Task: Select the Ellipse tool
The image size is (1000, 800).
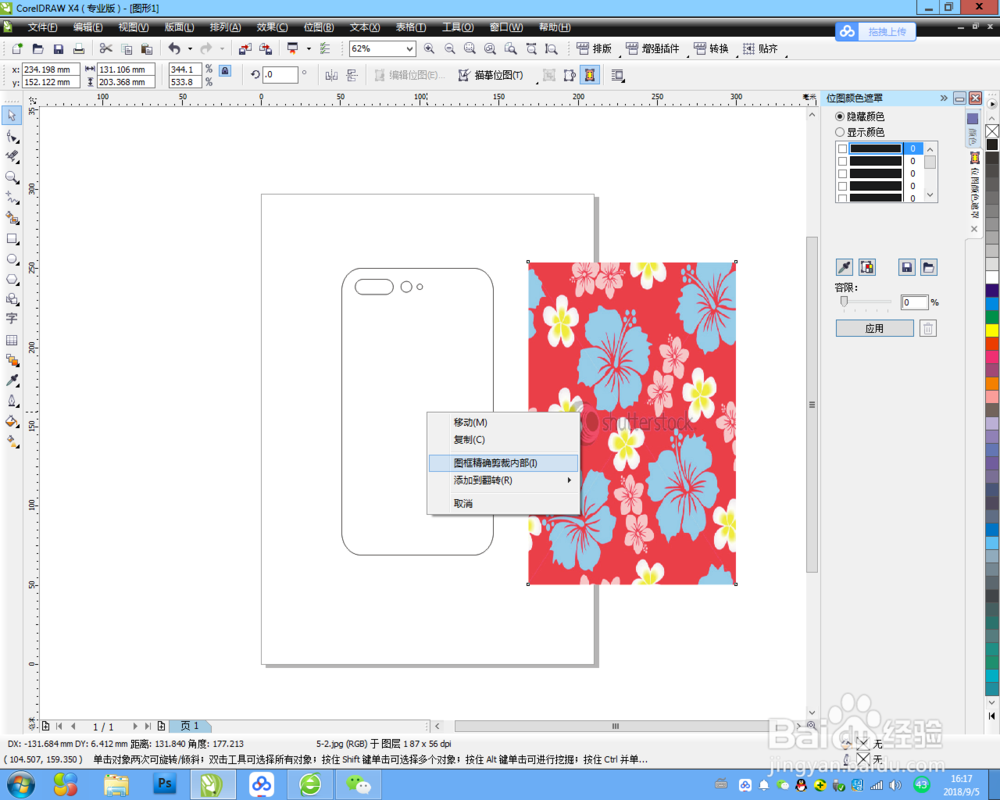Action: [x=12, y=259]
